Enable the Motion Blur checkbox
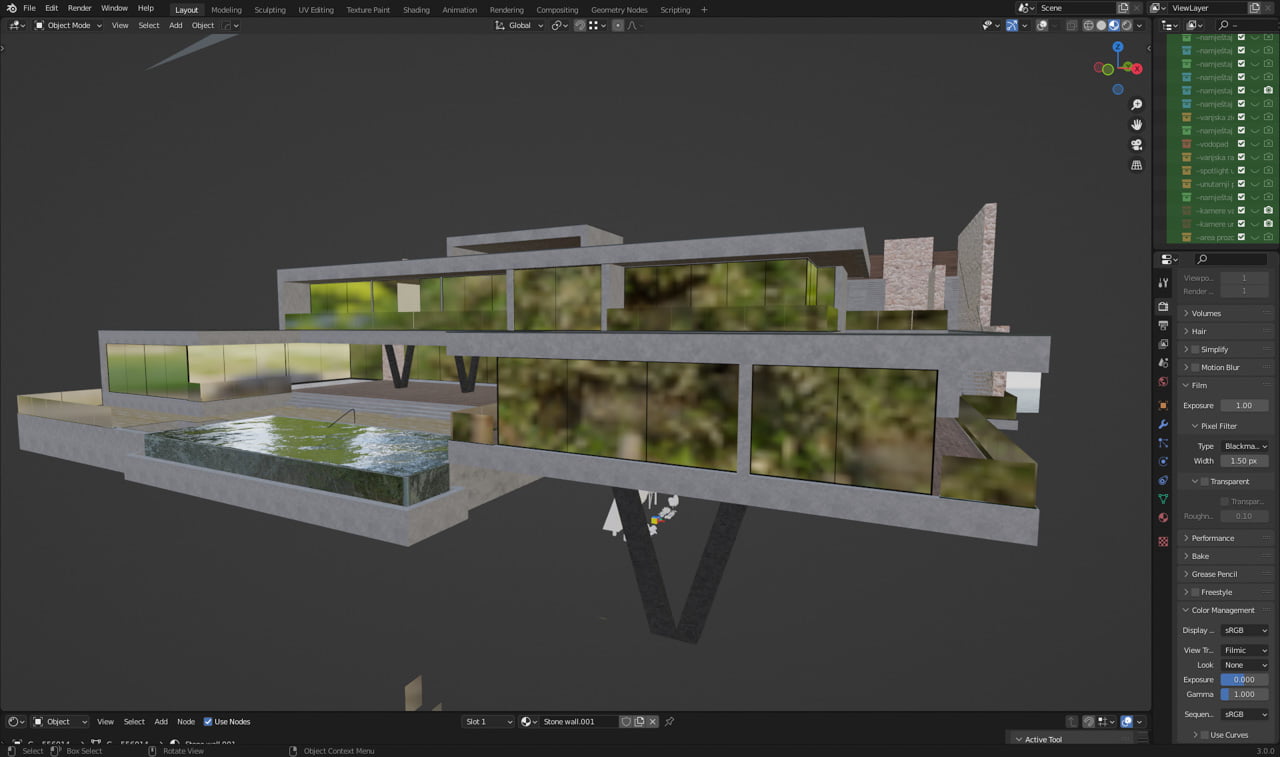Viewport: 1280px width, 757px height. tap(1195, 368)
